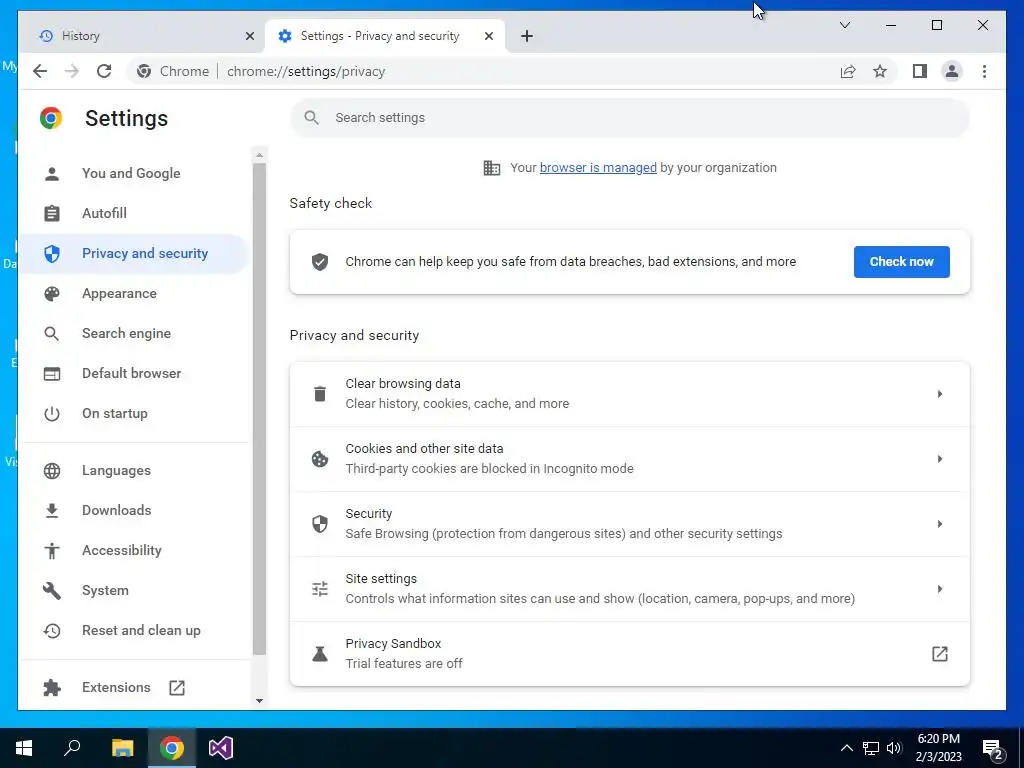Open File Explorer from the taskbar
Viewport: 1024px width, 768px height.
pos(122,748)
